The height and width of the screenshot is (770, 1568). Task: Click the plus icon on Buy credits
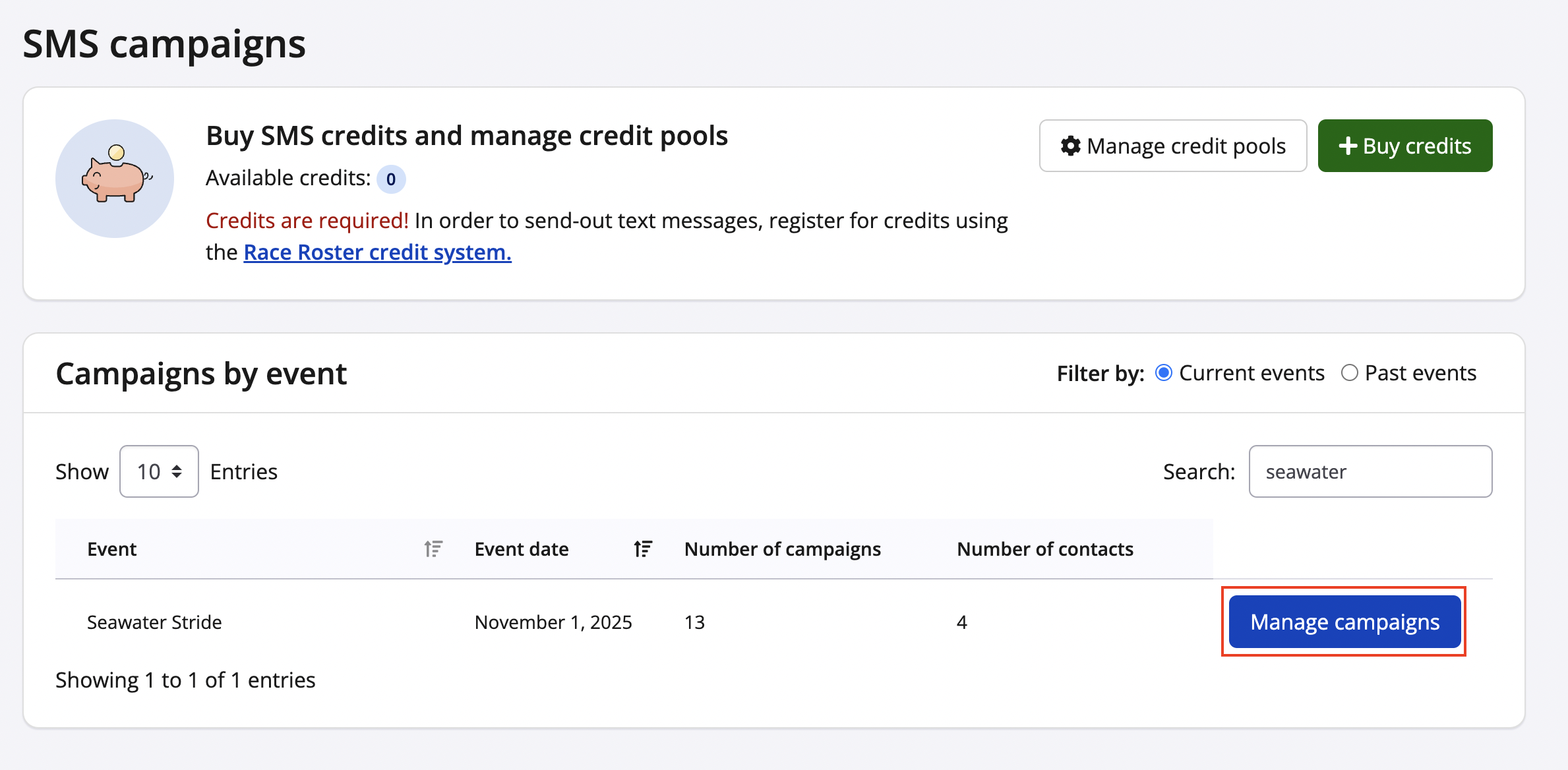(x=1347, y=146)
